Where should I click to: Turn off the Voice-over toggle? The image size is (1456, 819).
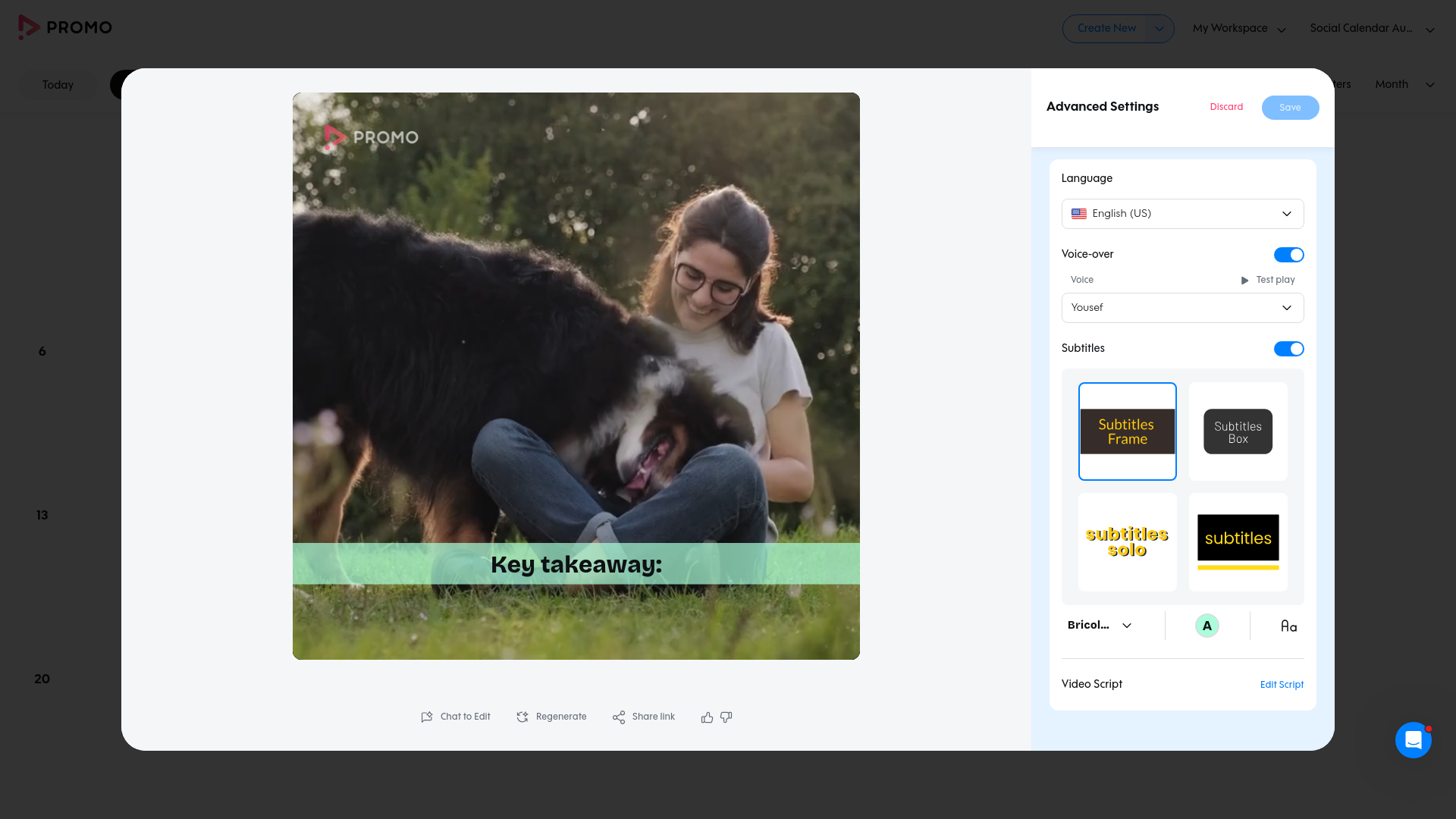[1288, 255]
